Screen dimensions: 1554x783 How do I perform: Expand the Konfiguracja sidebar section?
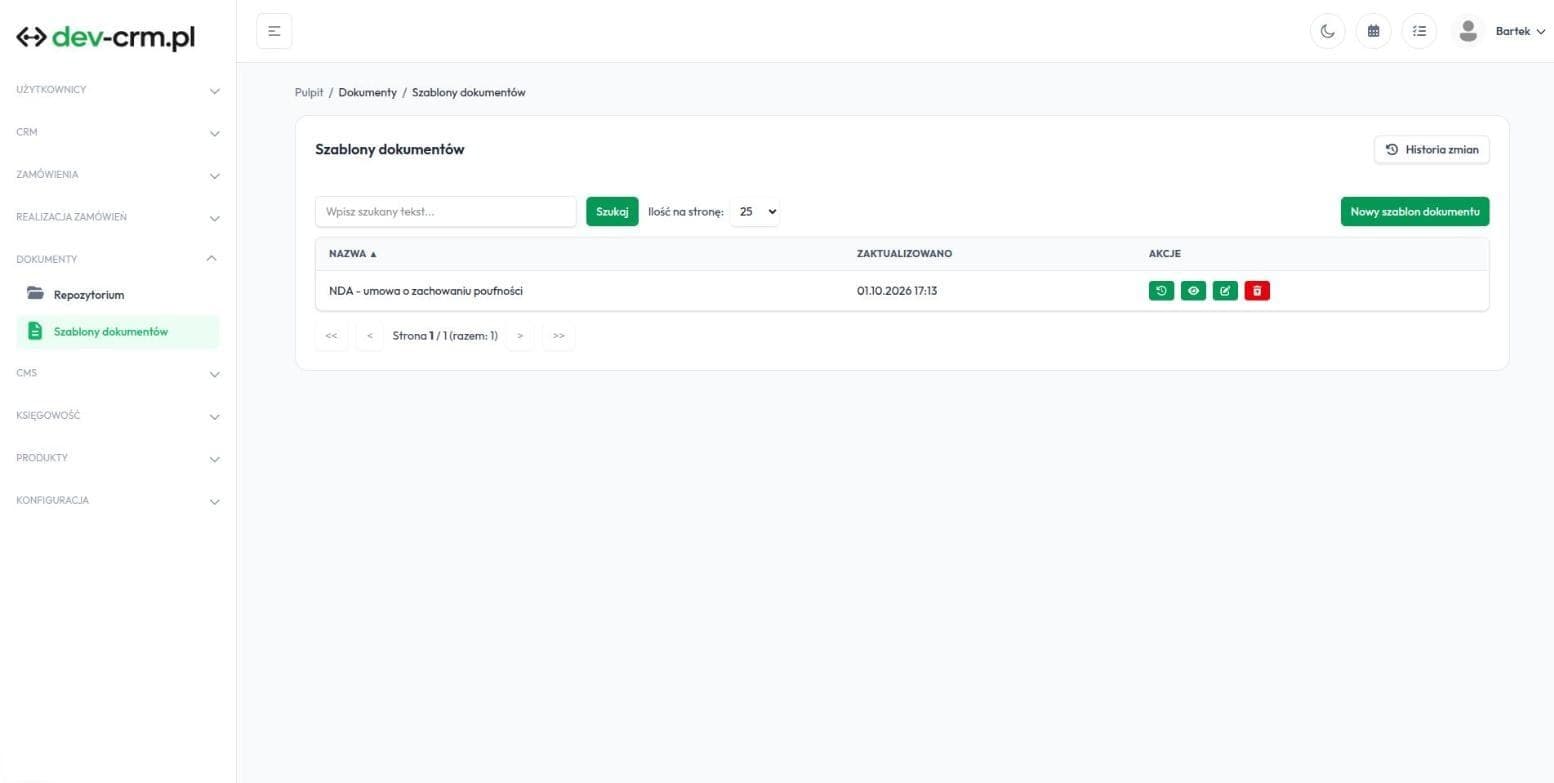(118, 500)
